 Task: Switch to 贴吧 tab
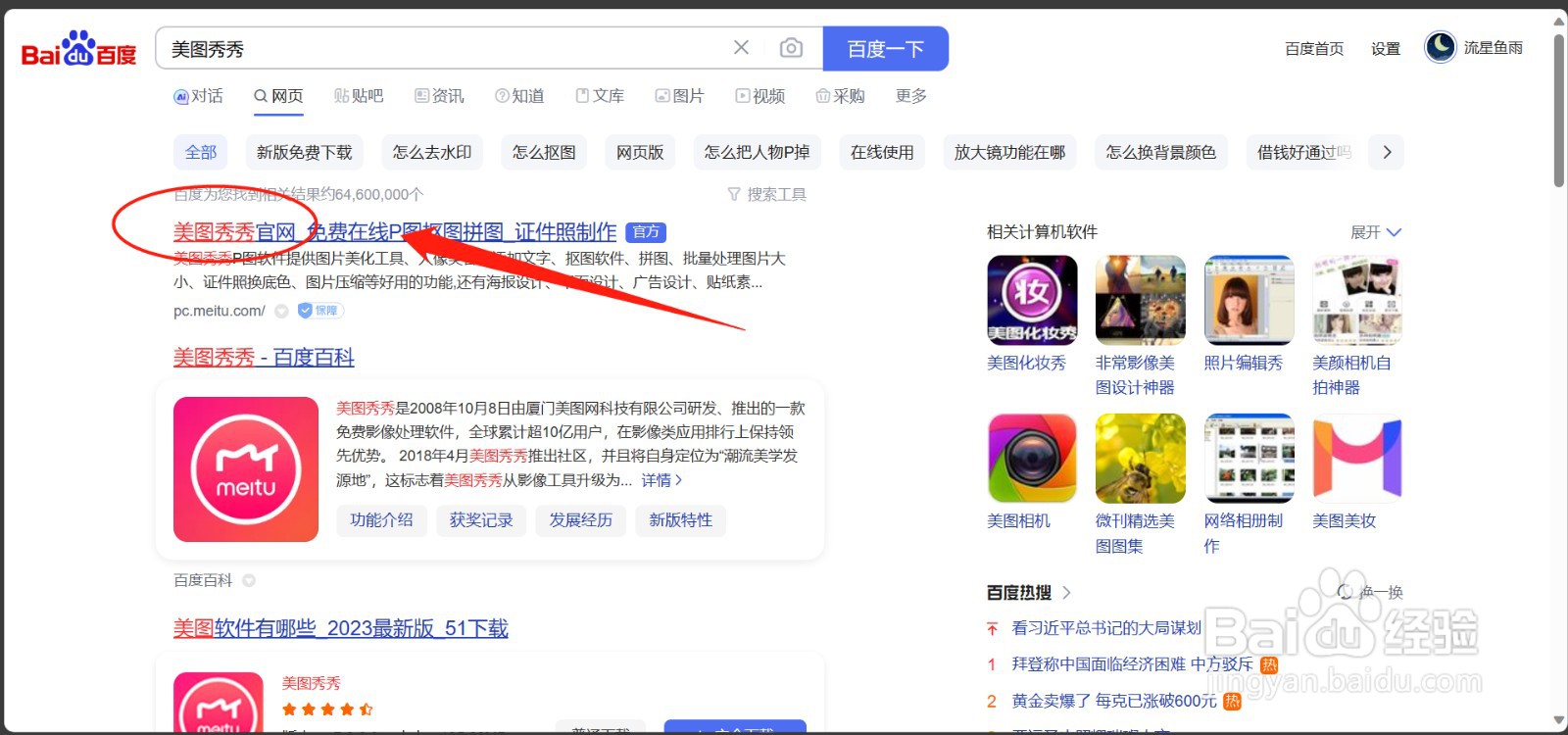pos(359,96)
